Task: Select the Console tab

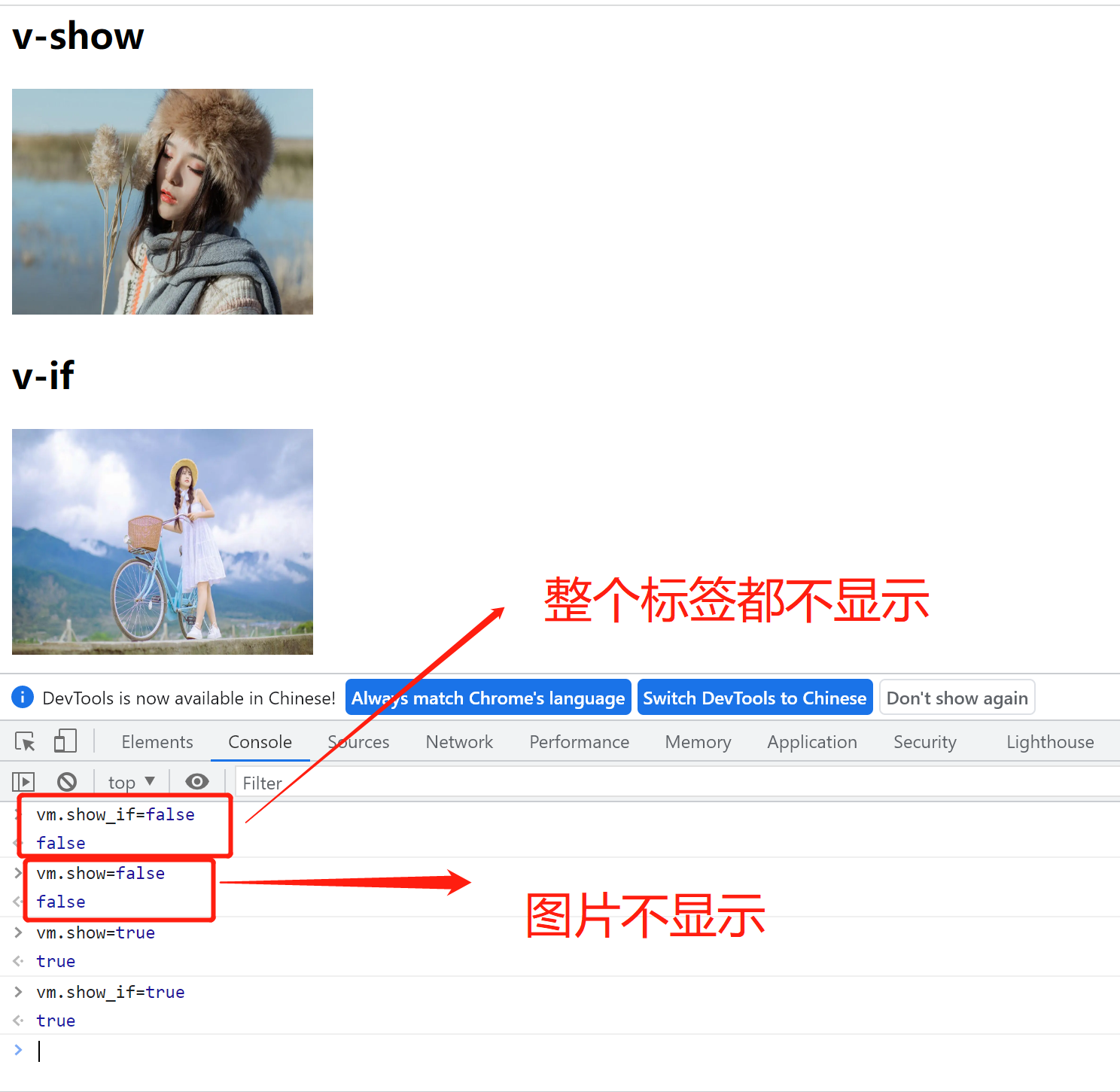Action: tap(260, 742)
